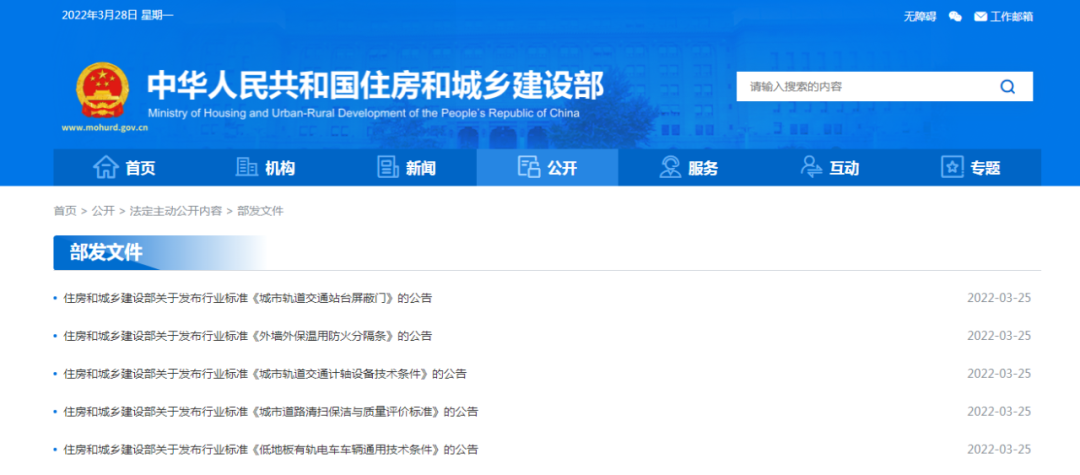This screenshot has height=475, width=1080.
Task: Click the ministry title 中华人民共和国住房和城乡建设部
Action: 375,85
